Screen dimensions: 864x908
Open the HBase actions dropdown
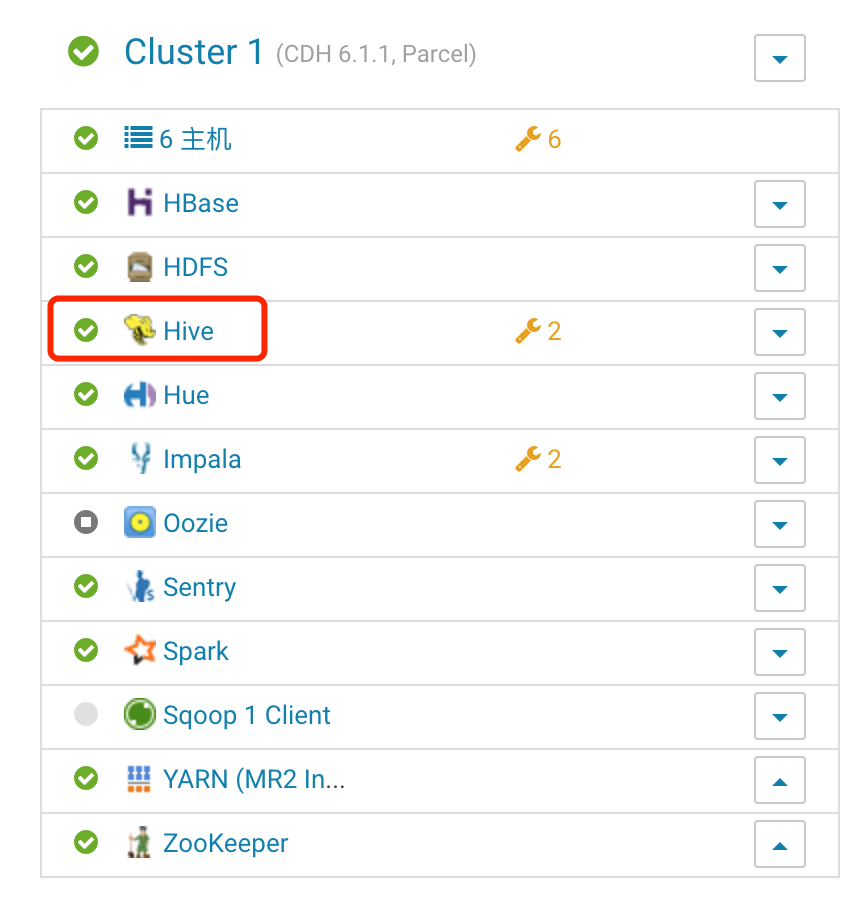(779, 204)
